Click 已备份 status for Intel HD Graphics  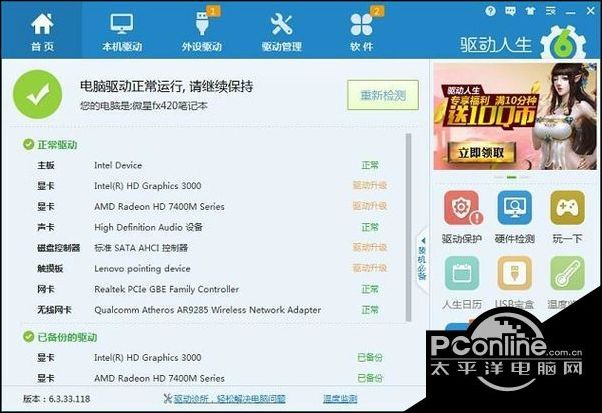370,358
